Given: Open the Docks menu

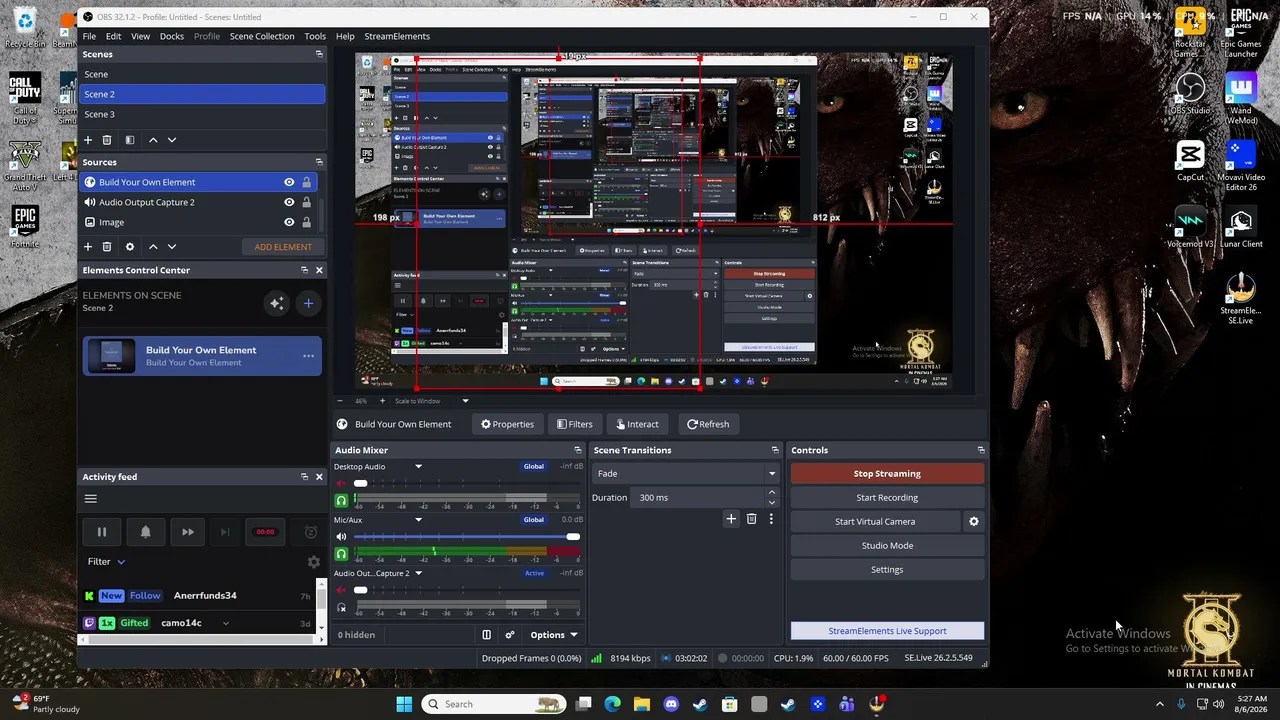Looking at the screenshot, I should pyautogui.click(x=172, y=36).
